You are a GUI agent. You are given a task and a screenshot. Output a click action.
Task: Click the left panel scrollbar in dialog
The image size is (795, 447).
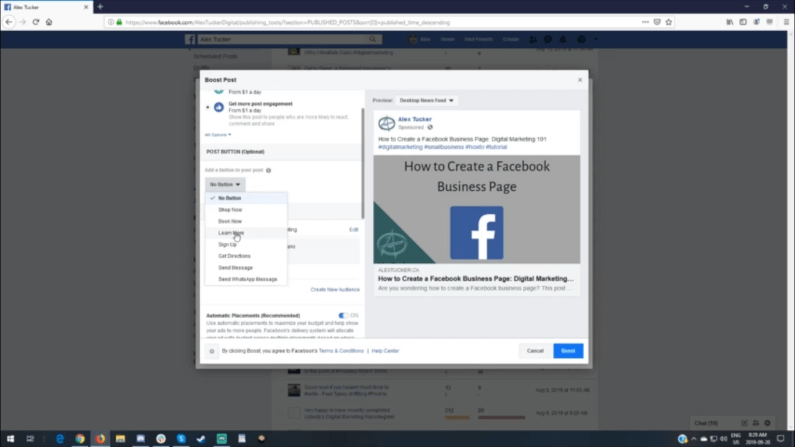tap(363, 162)
